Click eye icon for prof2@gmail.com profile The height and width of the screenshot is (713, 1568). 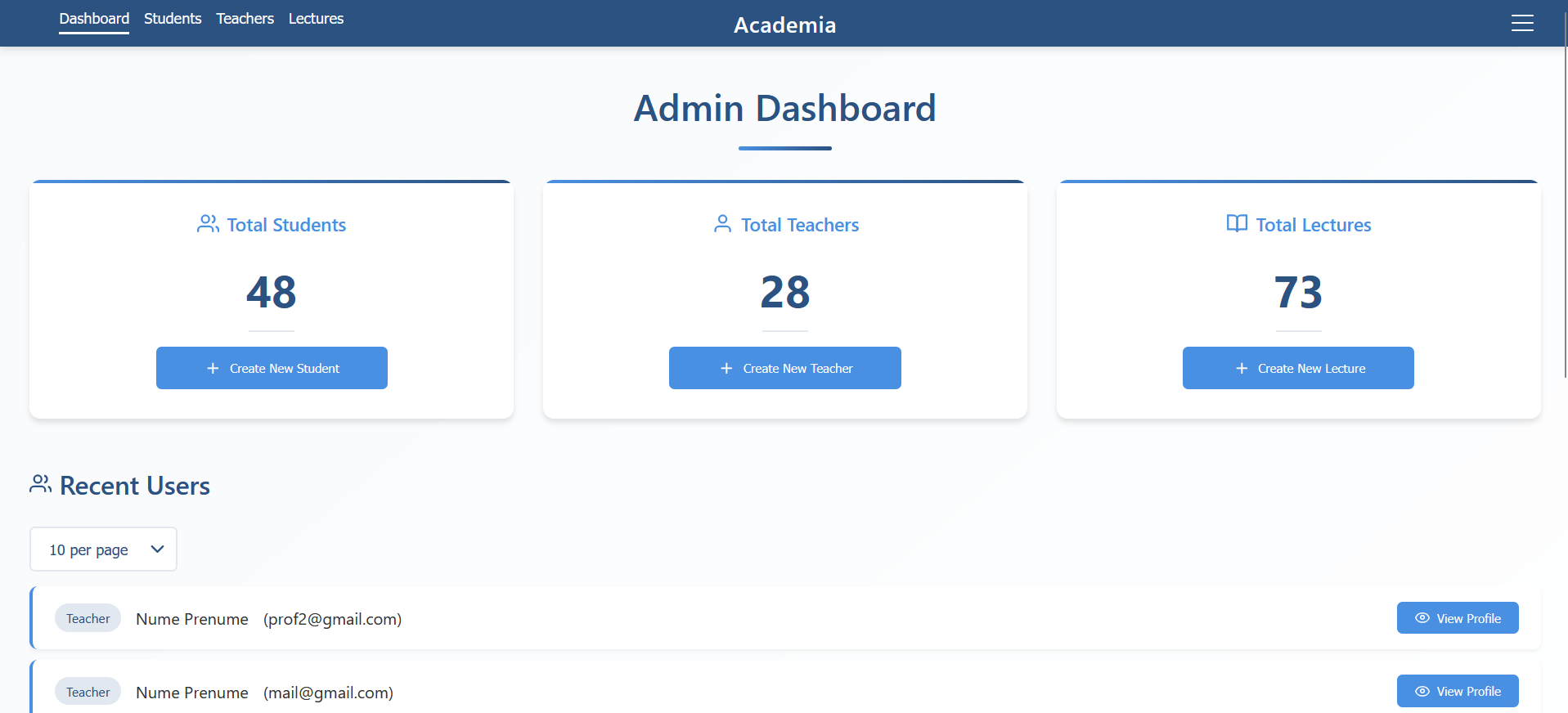1422,618
